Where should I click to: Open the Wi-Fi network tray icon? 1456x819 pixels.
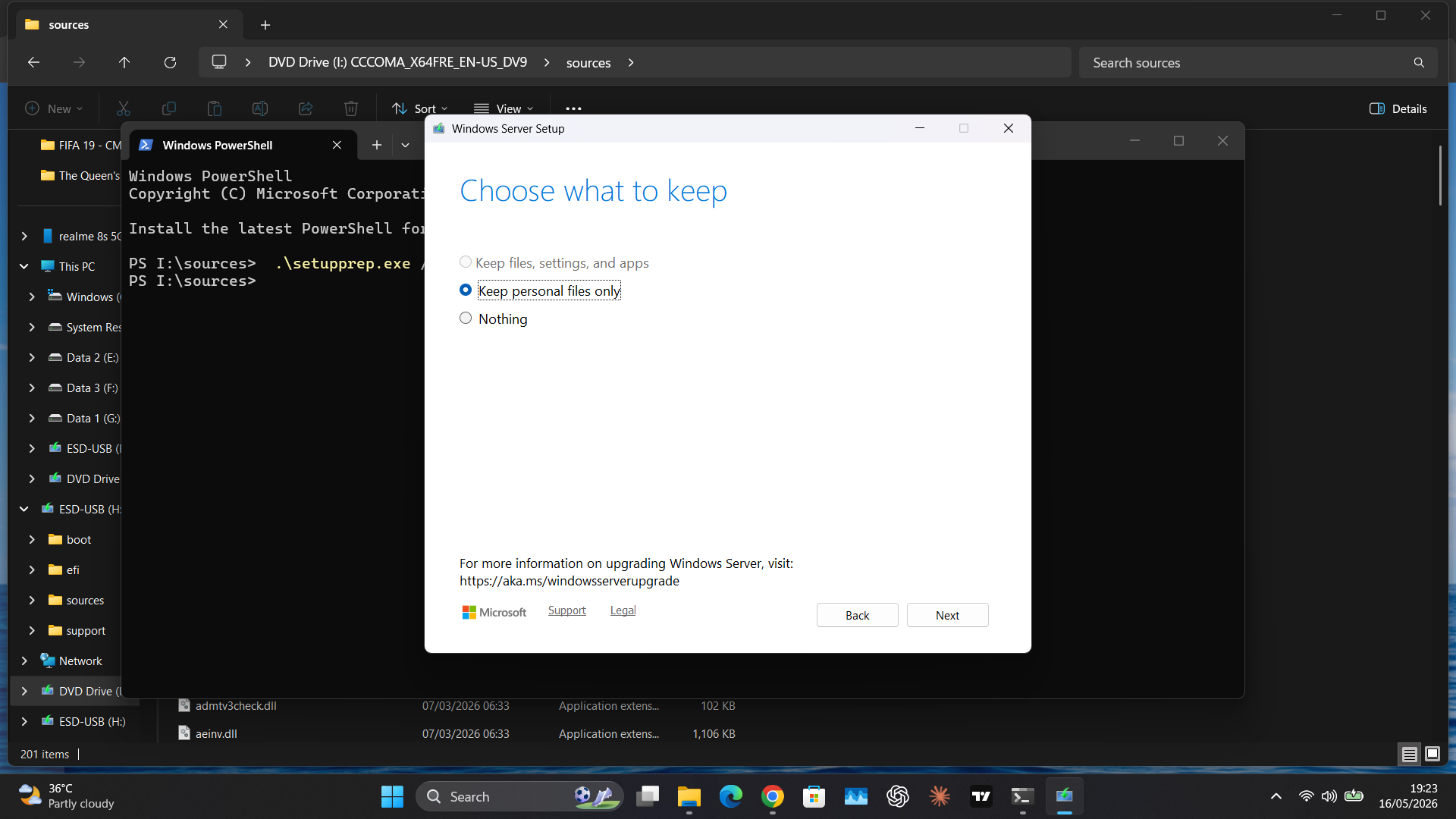coord(1306,796)
